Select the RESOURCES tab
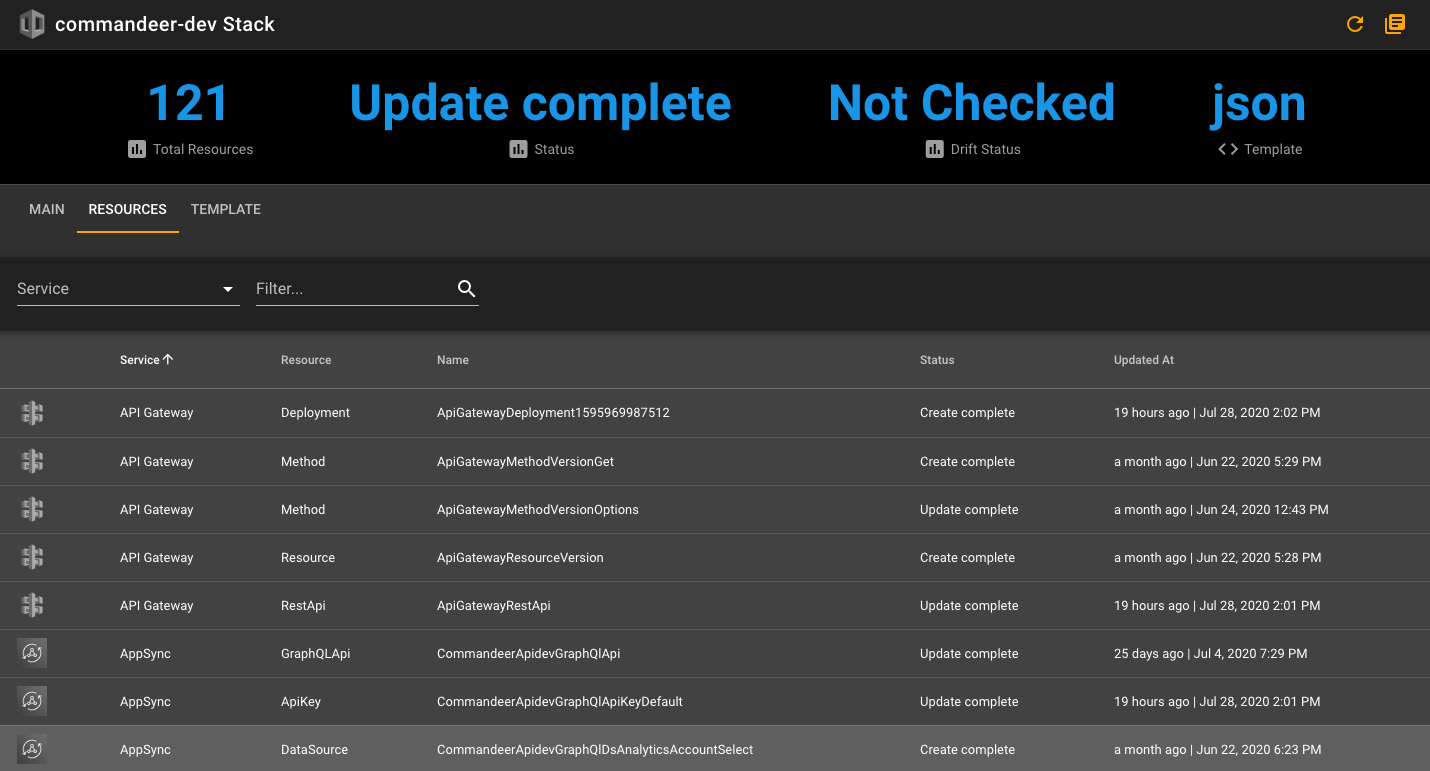This screenshot has width=1430, height=771. (128, 209)
